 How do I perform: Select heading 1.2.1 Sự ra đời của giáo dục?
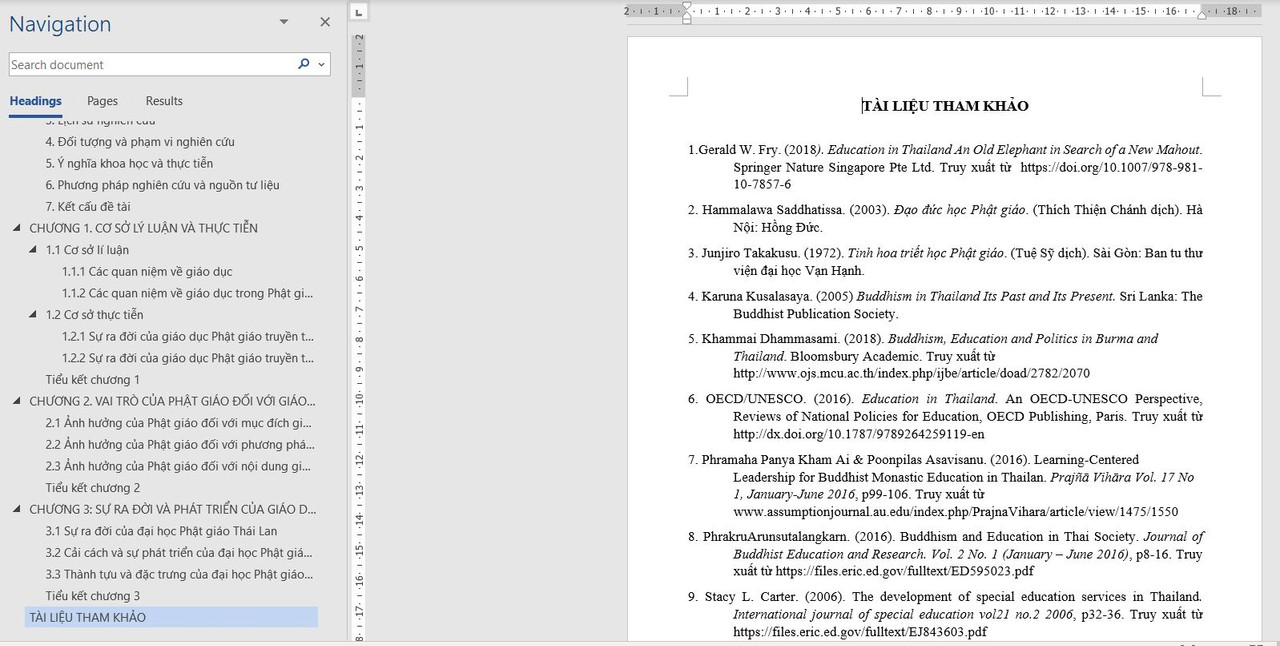coord(187,336)
